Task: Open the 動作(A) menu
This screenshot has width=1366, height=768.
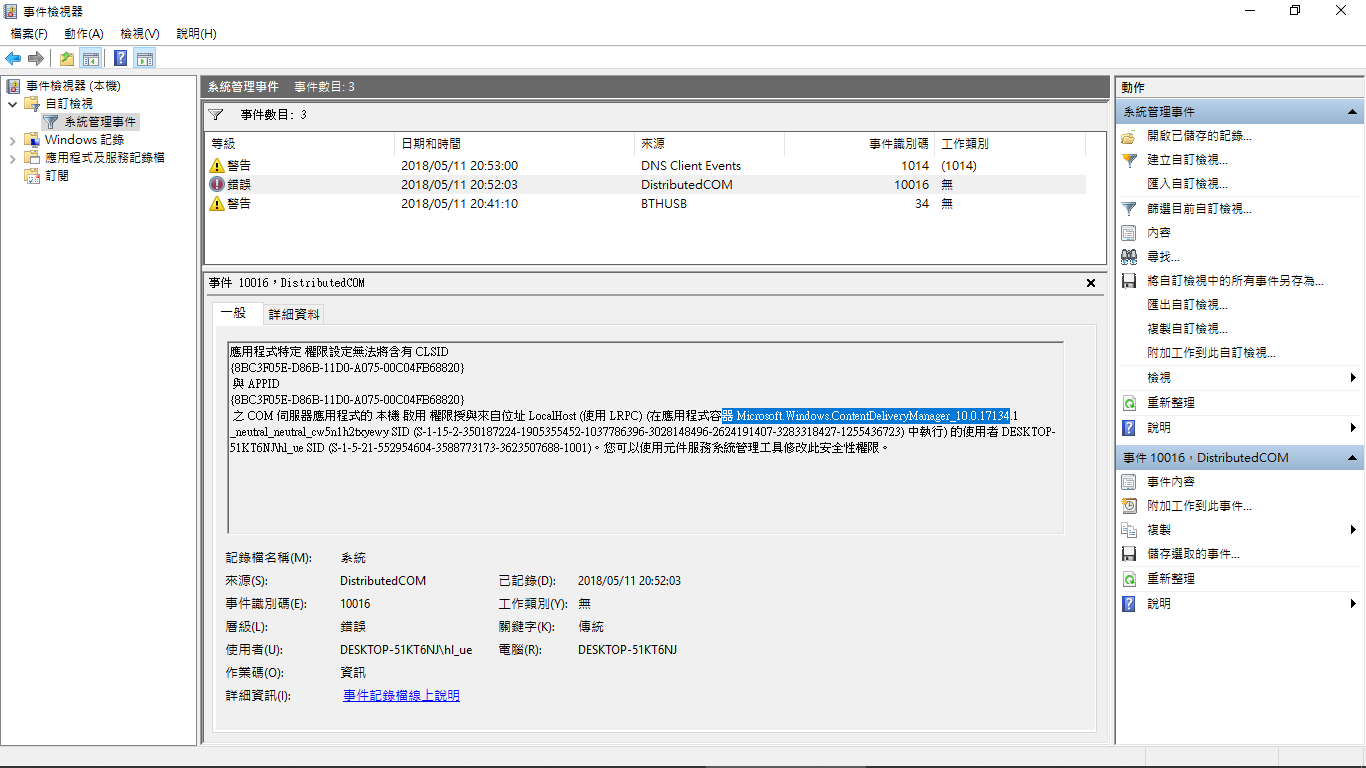Action: 84,34
